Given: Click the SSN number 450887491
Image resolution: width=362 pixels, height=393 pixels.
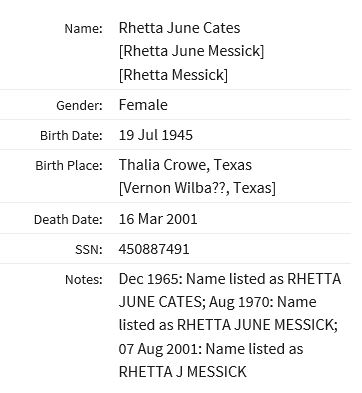Looking at the screenshot, I should (154, 249).
